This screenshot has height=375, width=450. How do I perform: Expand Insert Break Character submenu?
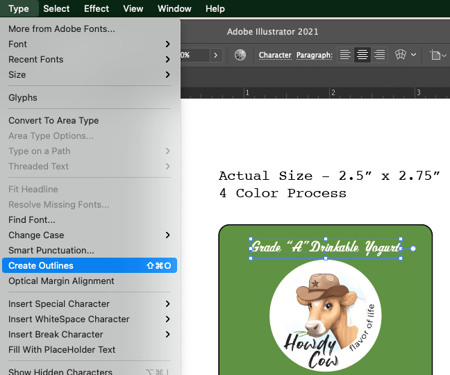tap(89, 334)
